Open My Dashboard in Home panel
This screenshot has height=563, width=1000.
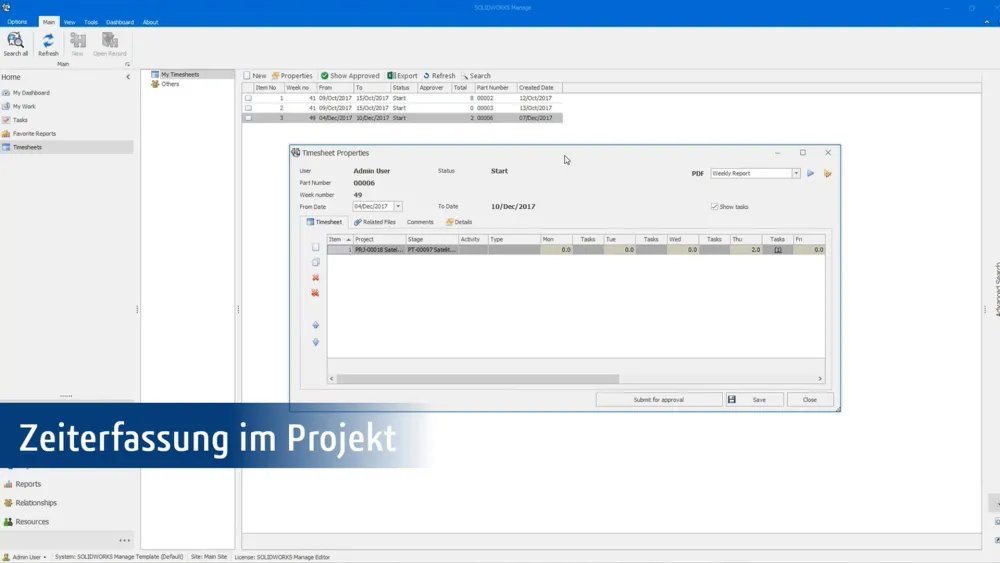31,93
